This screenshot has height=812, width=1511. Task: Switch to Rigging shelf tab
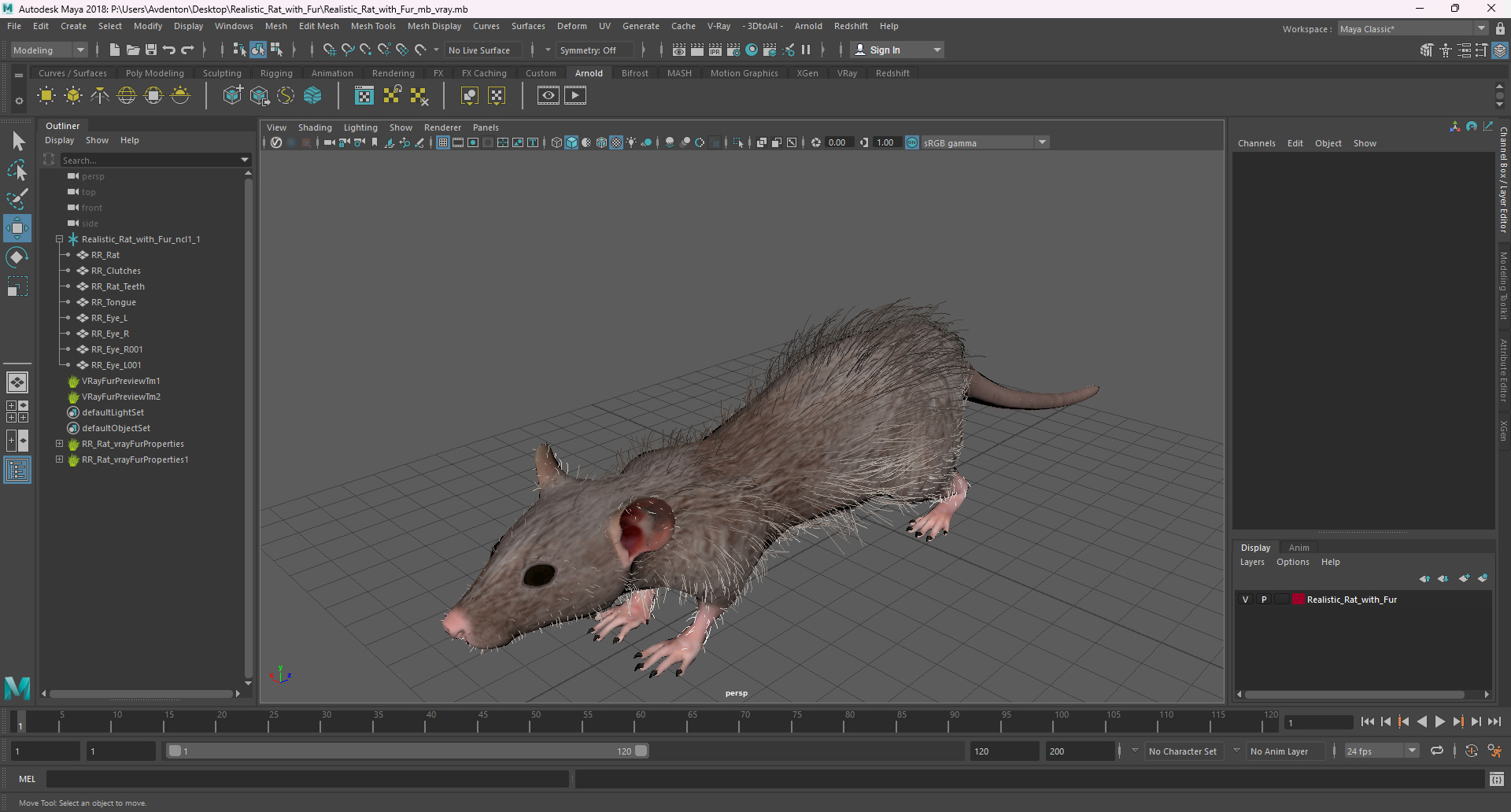coord(276,73)
